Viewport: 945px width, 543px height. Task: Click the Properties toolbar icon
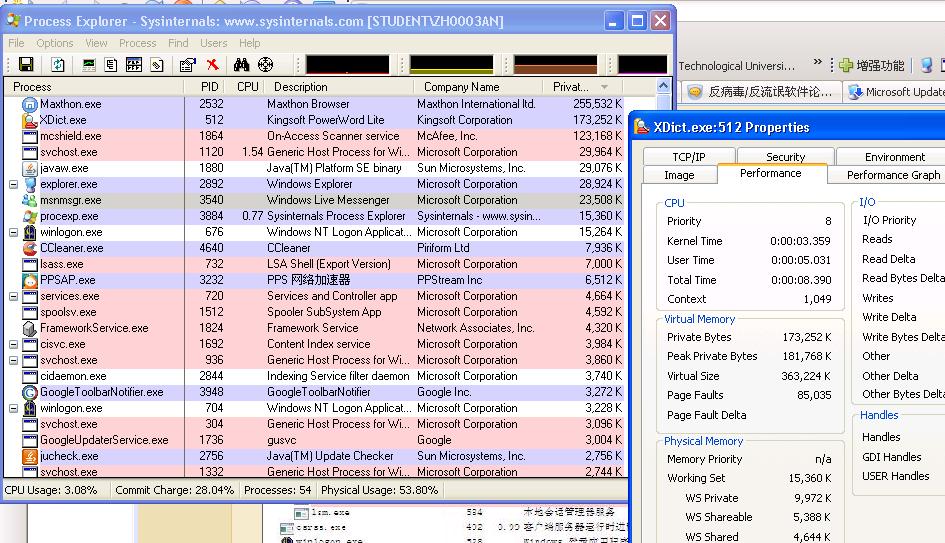[187, 65]
